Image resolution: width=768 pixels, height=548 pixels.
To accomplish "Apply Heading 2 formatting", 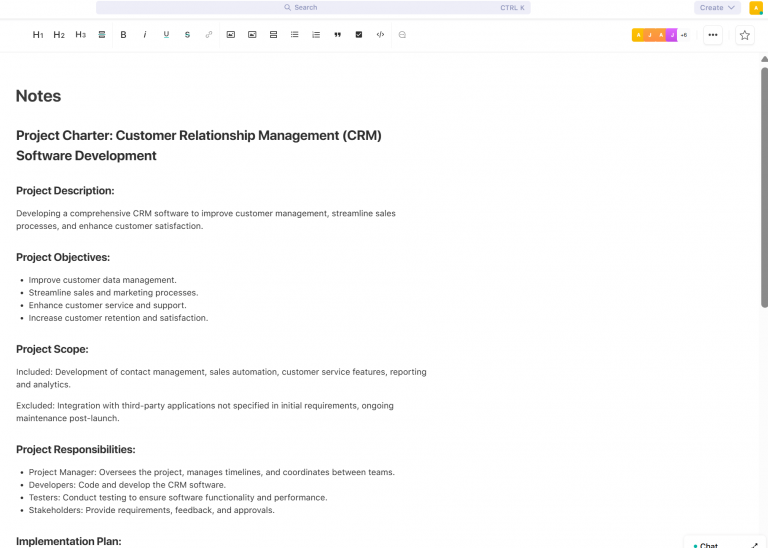I will click(x=59, y=35).
